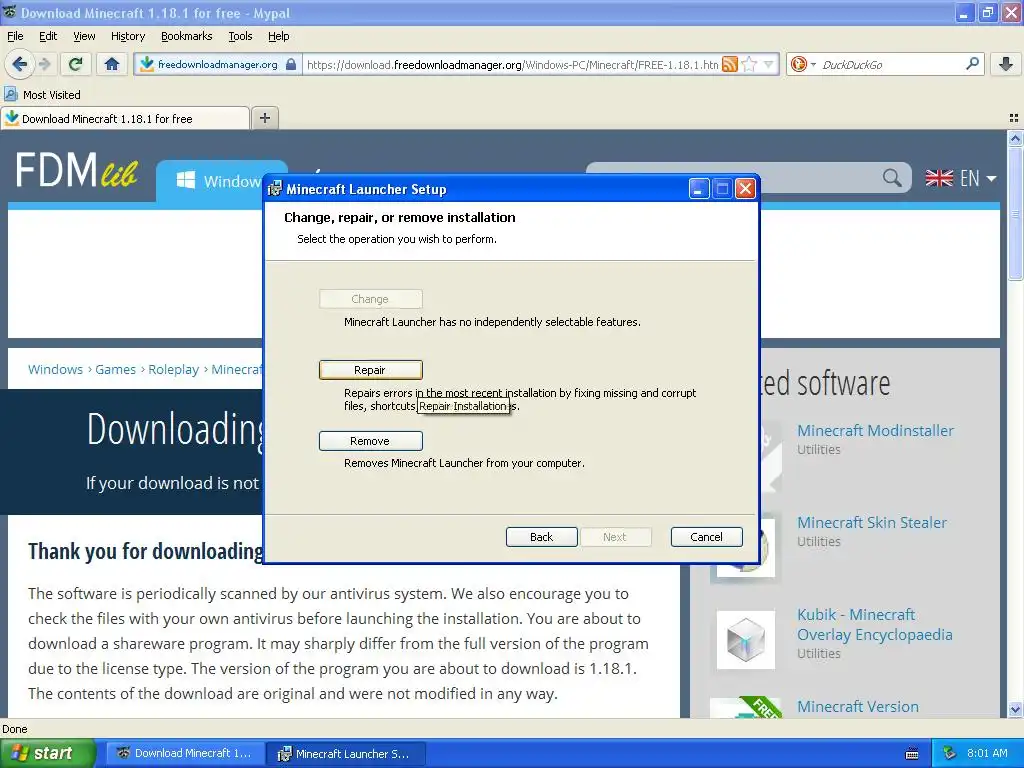This screenshot has height=768, width=1024.
Task: Open a new tab with plus button
Action: pyautogui.click(x=264, y=118)
